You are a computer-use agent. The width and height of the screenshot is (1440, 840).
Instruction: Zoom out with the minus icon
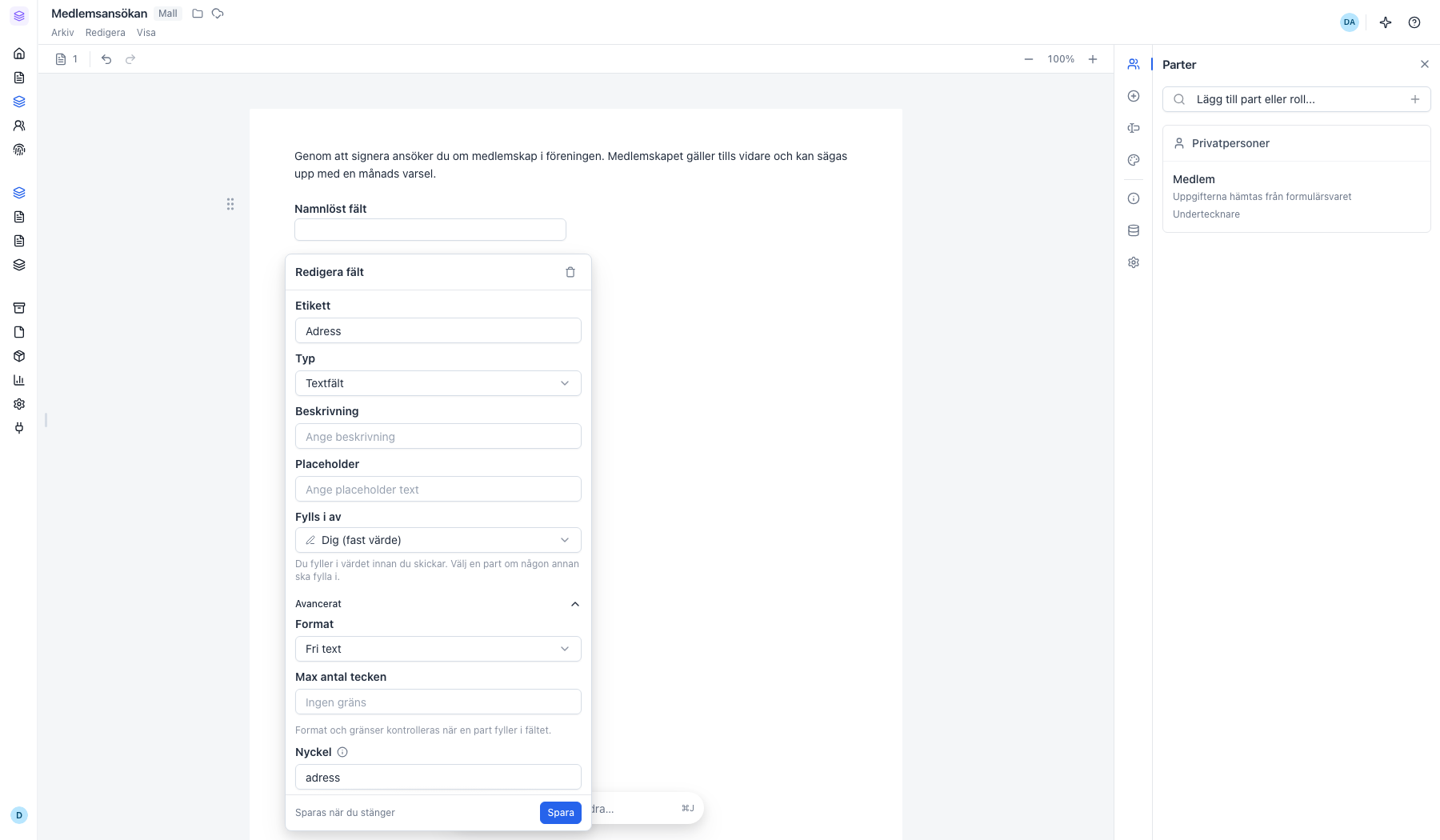click(x=1029, y=59)
